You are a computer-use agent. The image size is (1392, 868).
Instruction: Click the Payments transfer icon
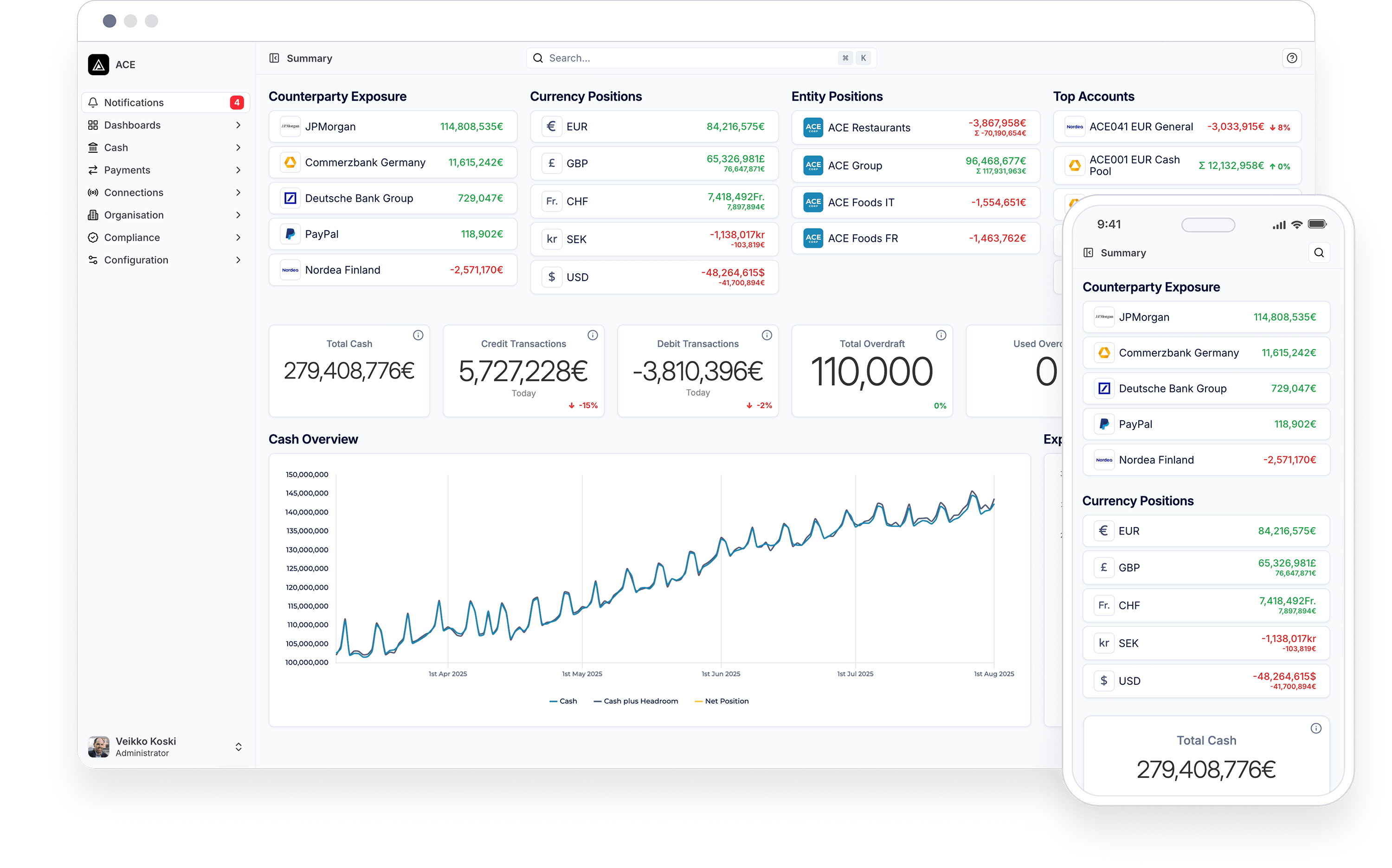click(x=94, y=170)
